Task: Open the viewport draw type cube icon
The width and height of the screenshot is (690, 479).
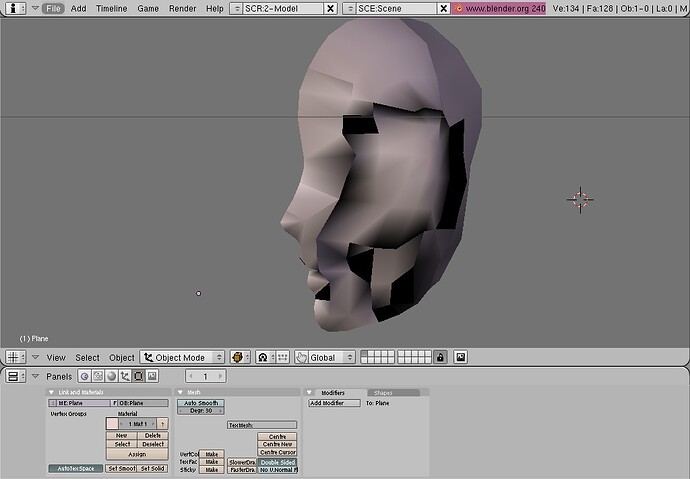Action: click(x=240, y=357)
